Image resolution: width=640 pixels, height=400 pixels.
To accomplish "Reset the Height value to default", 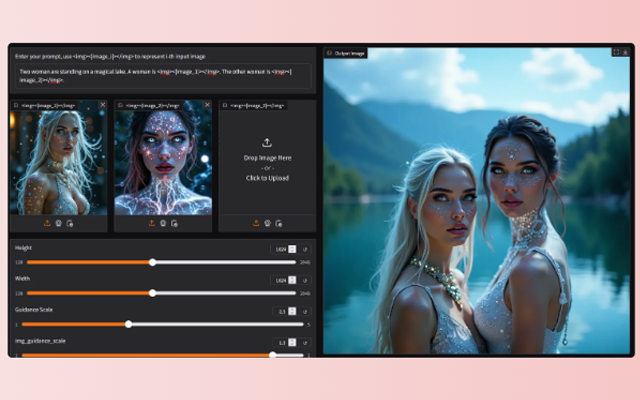I will tap(305, 249).
